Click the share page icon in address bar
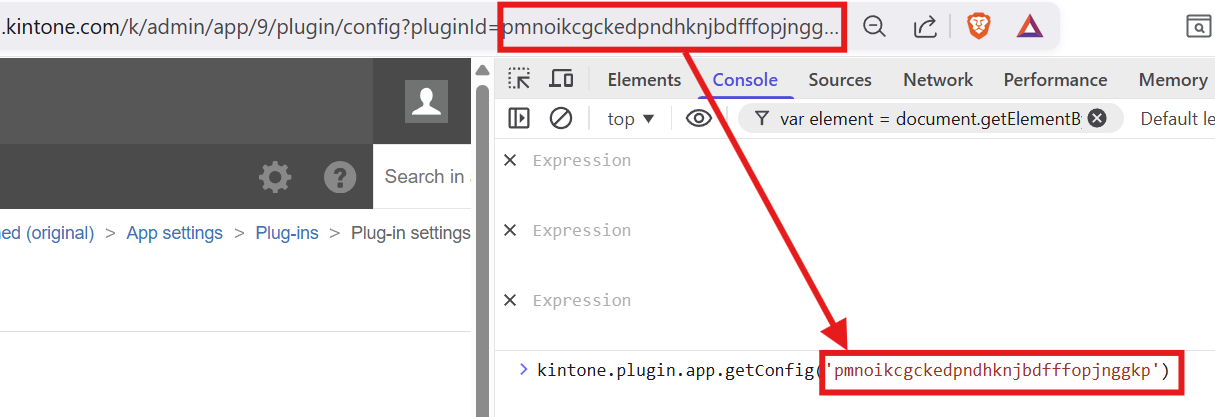 [926, 27]
